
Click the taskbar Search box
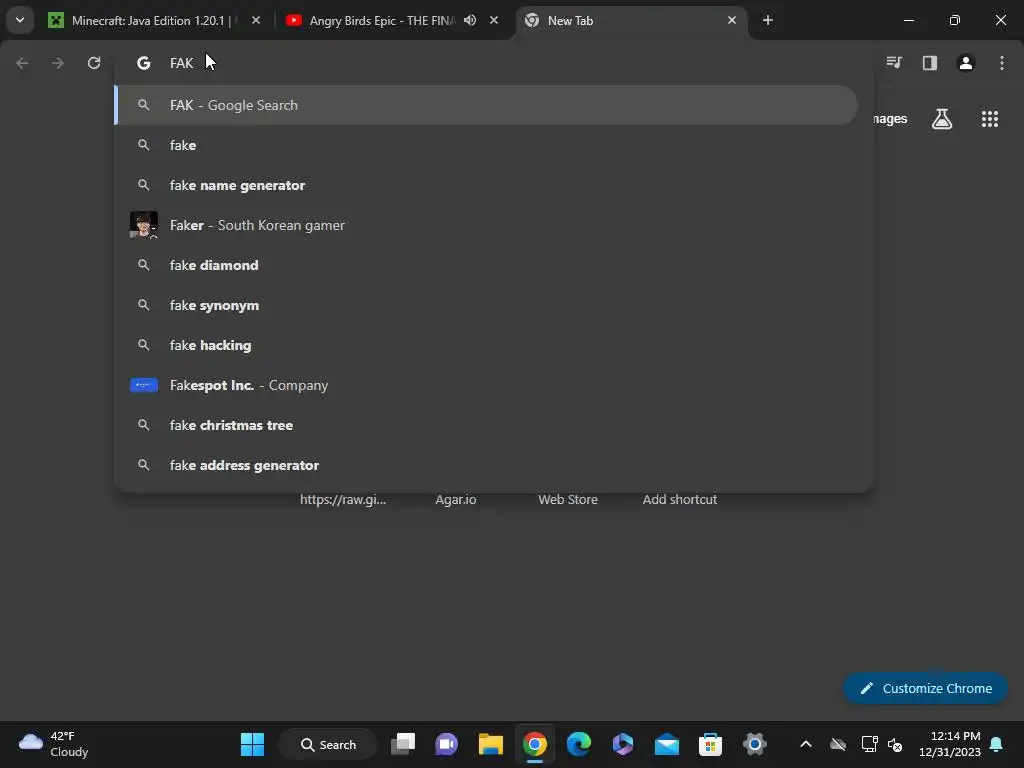pyautogui.click(x=328, y=744)
